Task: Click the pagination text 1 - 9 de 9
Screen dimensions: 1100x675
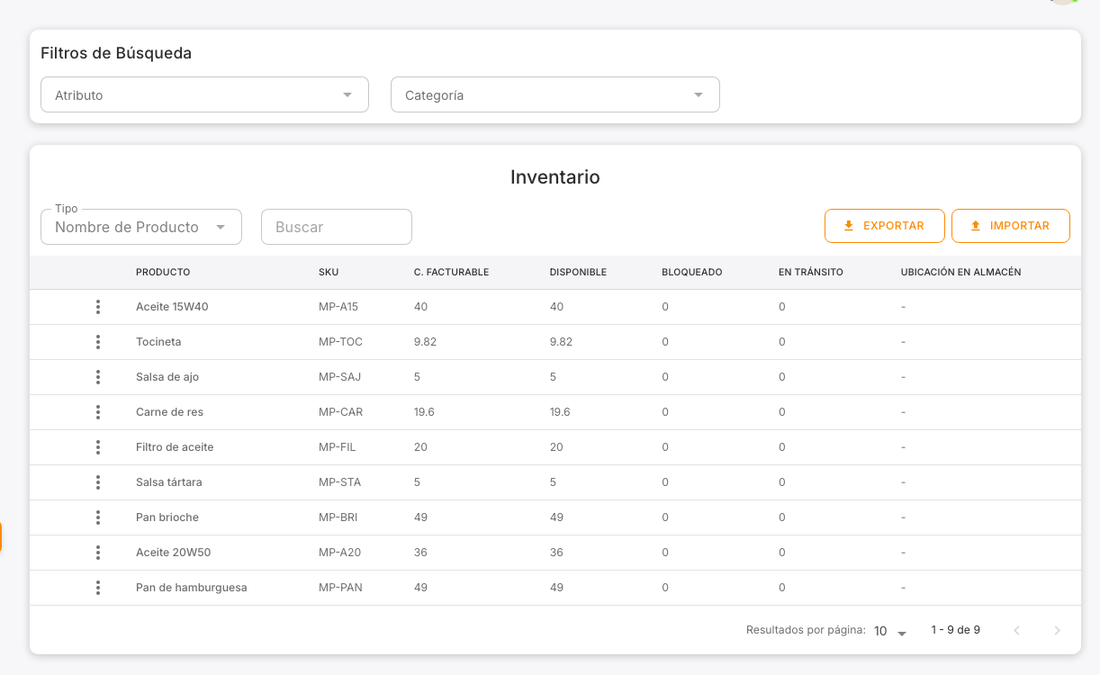Action: coord(955,630)
